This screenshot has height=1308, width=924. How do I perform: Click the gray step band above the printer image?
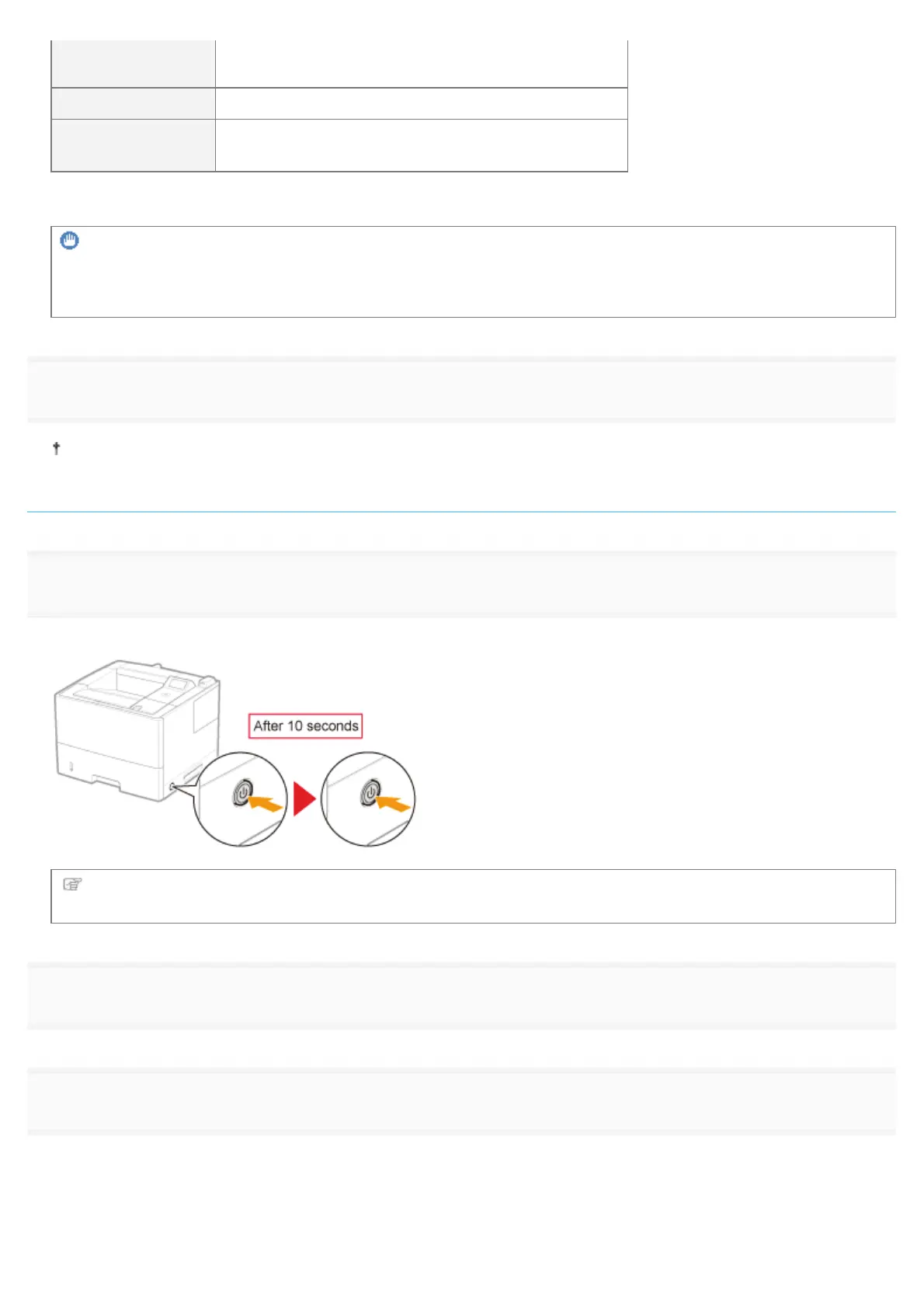(461, 584)
